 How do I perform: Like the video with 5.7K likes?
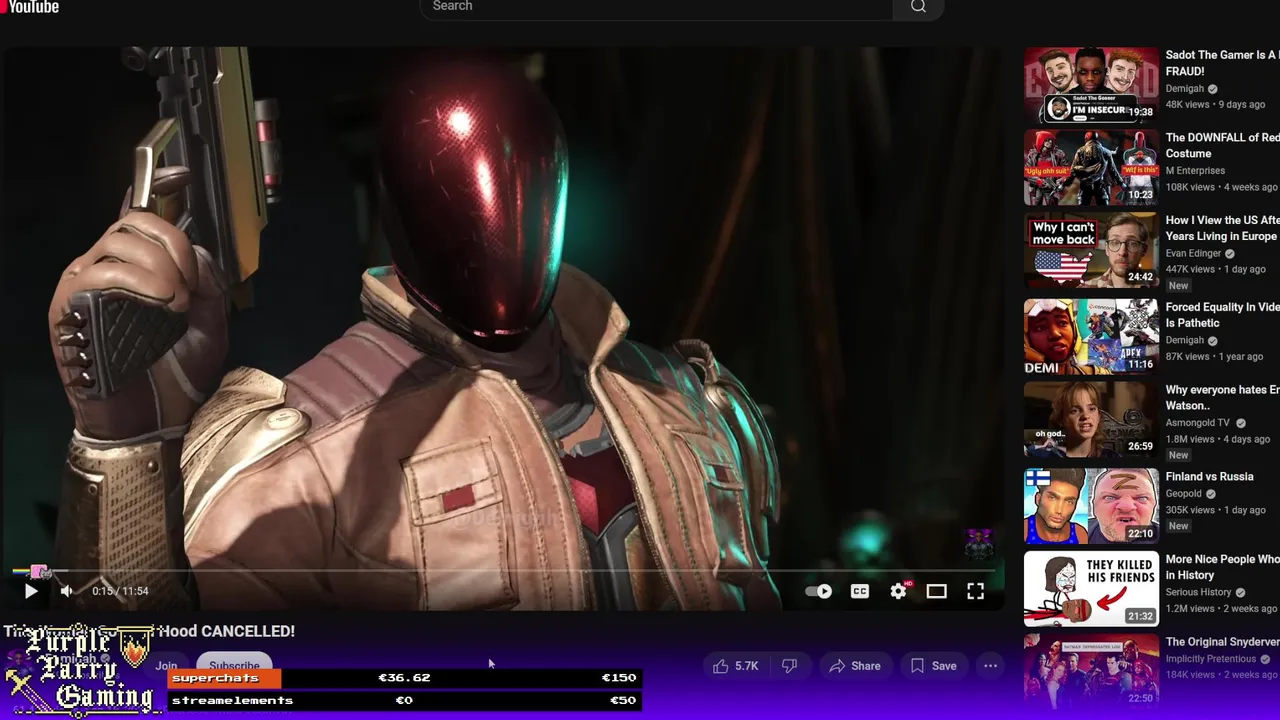(x=735, y=666)
